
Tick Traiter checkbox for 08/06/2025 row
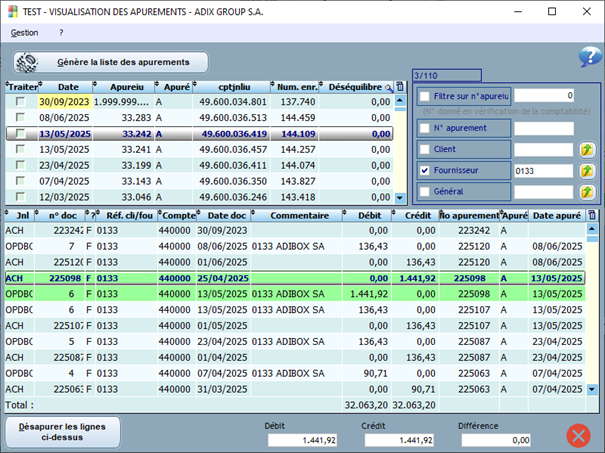point(20,118)
